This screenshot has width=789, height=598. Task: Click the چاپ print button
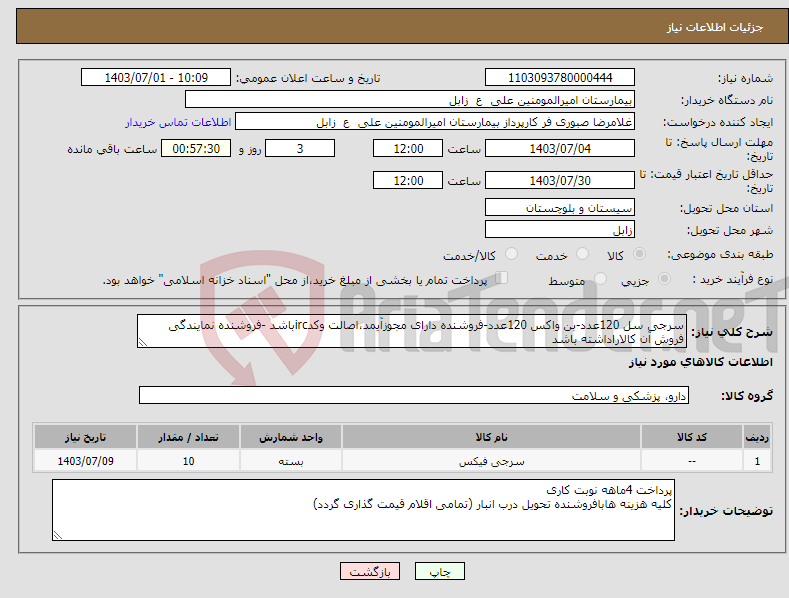point(440,571)
